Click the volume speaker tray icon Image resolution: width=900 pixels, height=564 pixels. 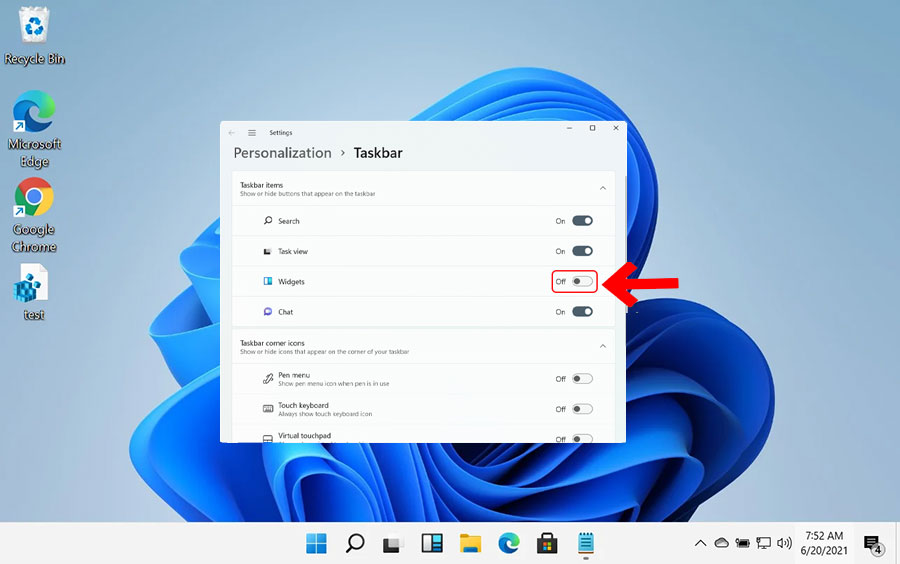click(784, 543)
